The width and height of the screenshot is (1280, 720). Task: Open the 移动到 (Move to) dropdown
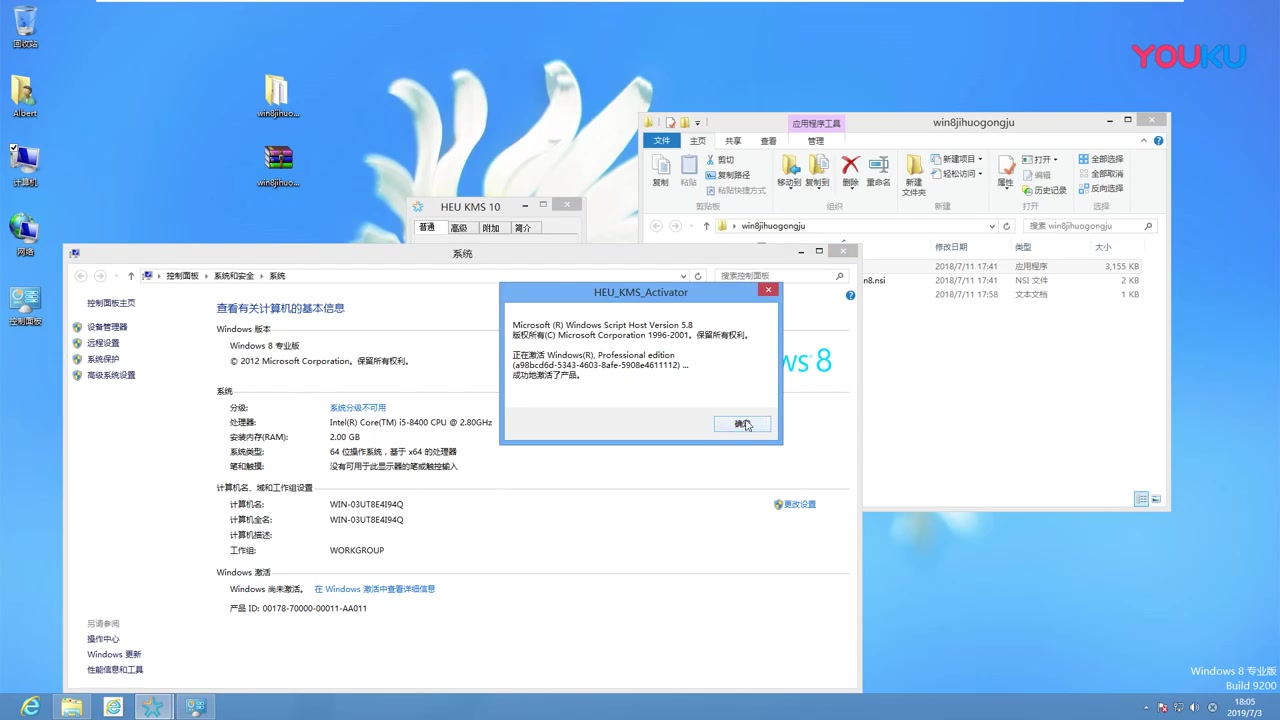click(789, 171)
